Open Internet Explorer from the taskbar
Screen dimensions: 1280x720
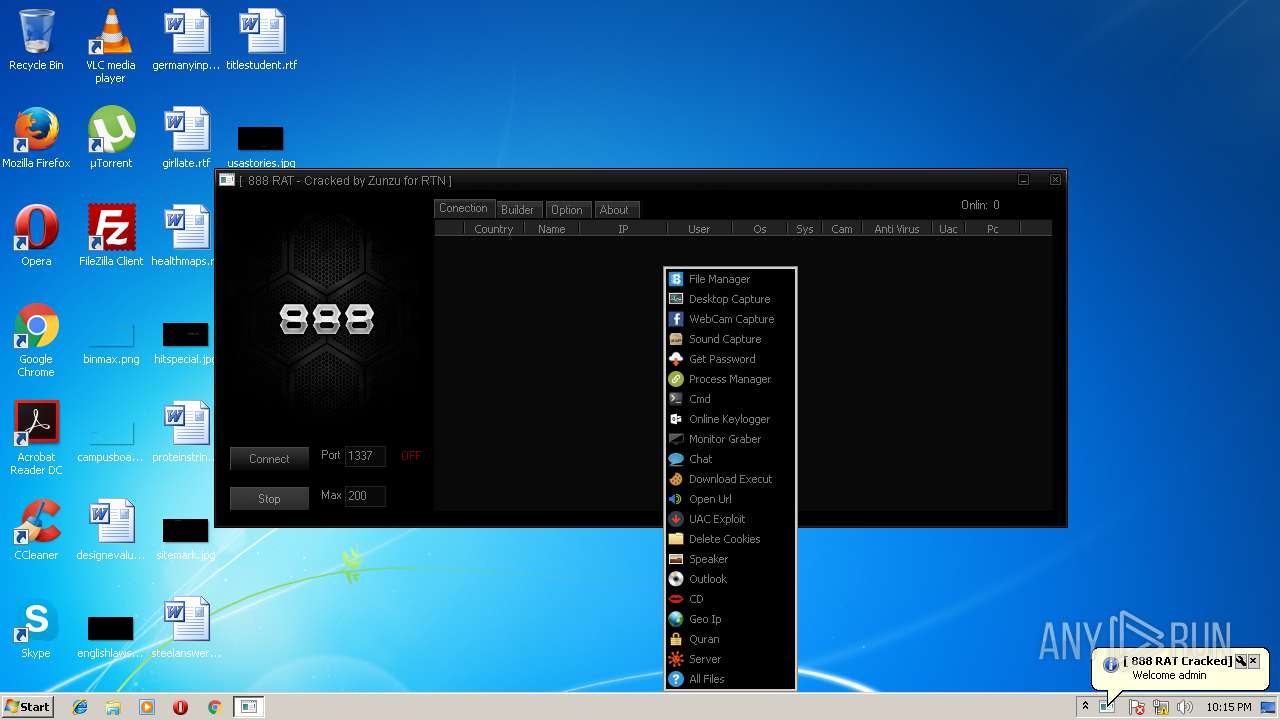[x=80, y=707]
